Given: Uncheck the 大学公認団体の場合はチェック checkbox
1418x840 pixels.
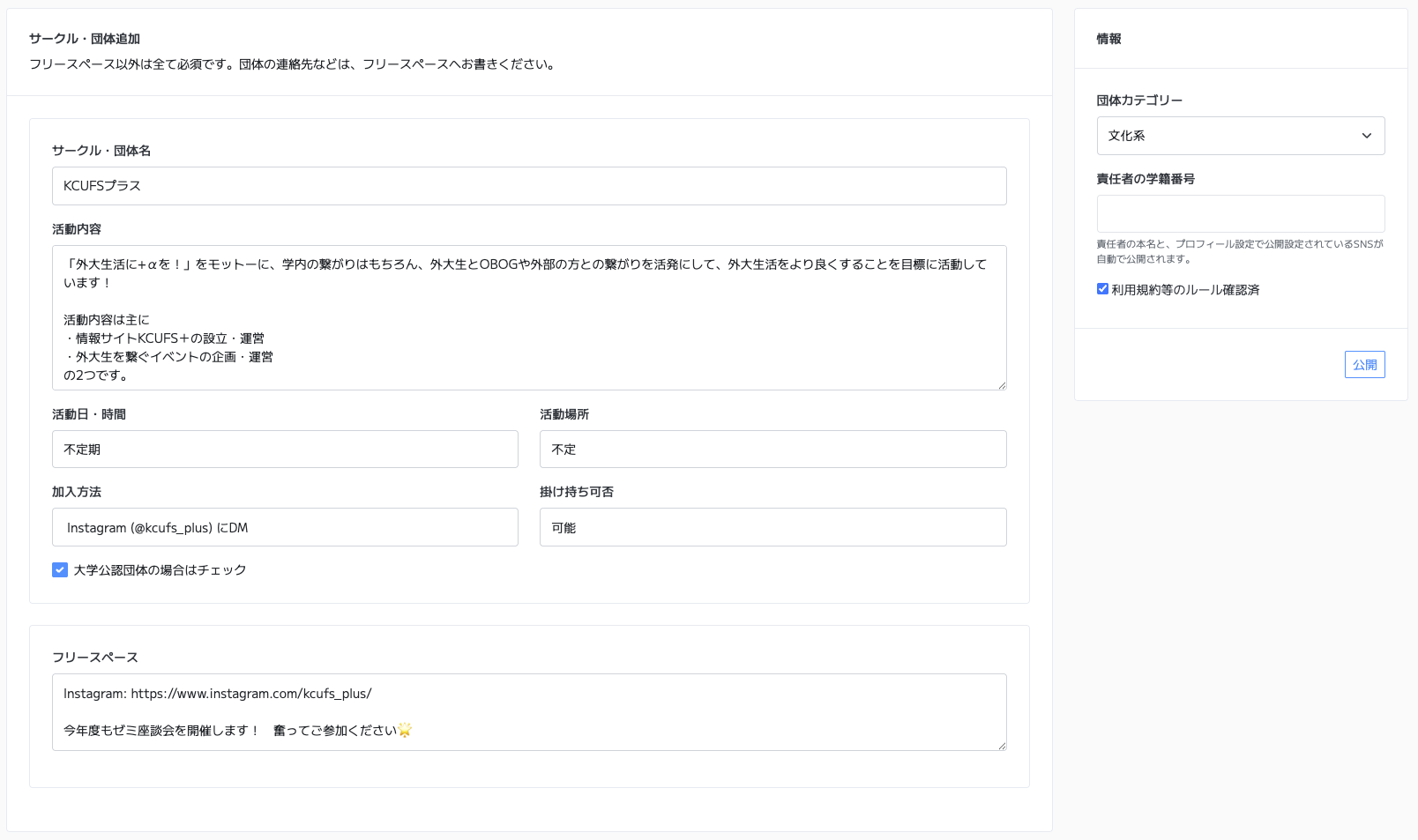Looking at the screenshot, I should pyautogui.click(x=60, y=570).
